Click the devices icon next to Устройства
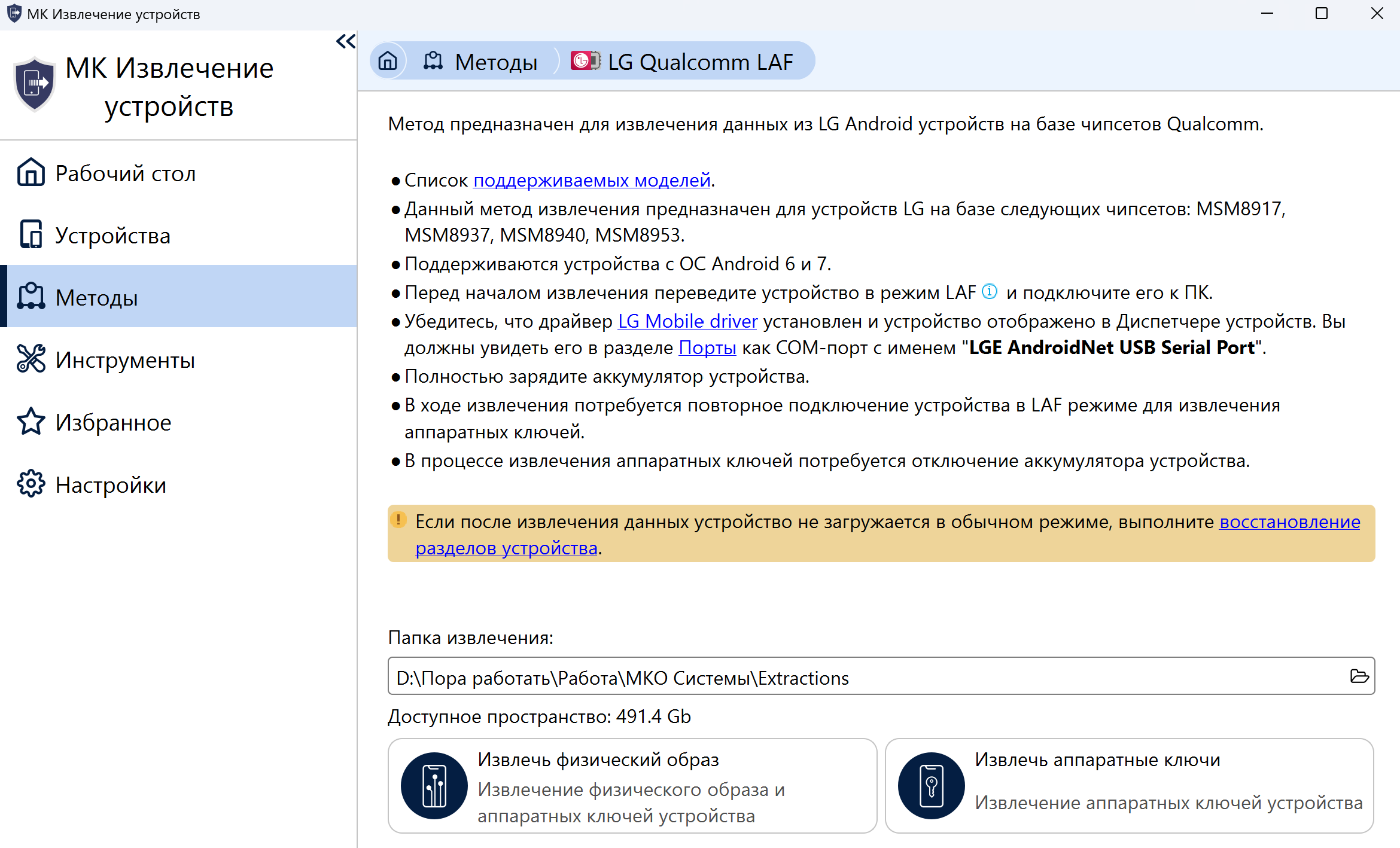Image resolution: width=1400 pixels, height=848 pixels. click(31, 234)
